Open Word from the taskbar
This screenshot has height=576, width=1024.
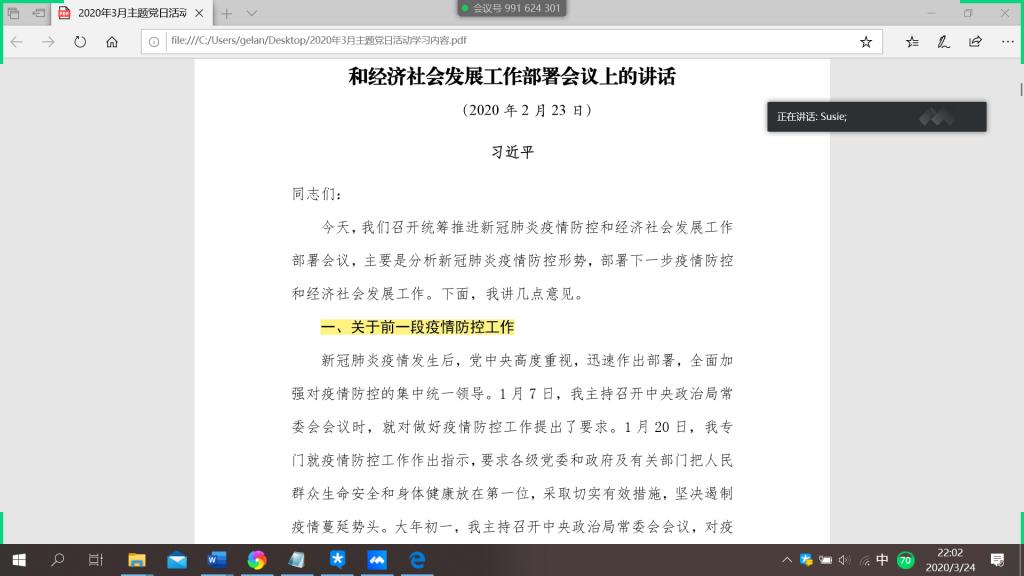click(217, 560)
